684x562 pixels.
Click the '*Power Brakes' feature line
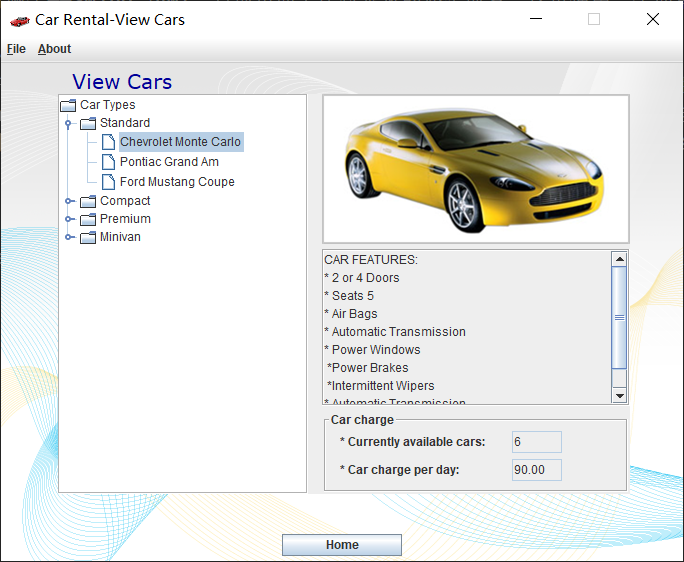pos(368,367)
